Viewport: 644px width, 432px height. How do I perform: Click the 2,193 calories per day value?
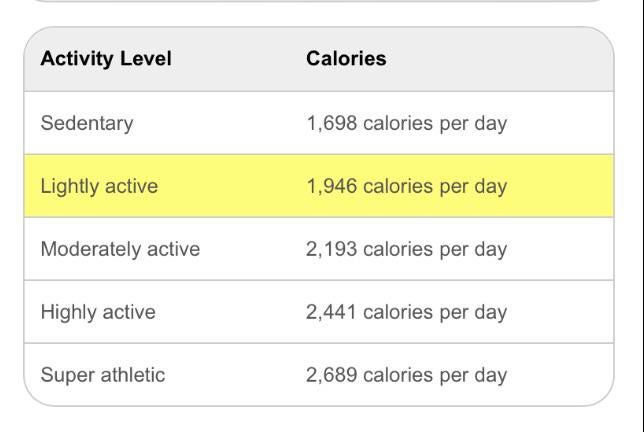coord(406,249)
